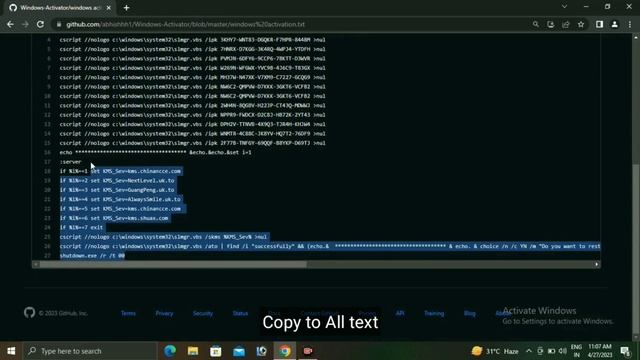This screenshot has width=640, height=360.
Task: Click the line with KMS_Sev=GuangPeng.uk.to
Action: point(117,190)
